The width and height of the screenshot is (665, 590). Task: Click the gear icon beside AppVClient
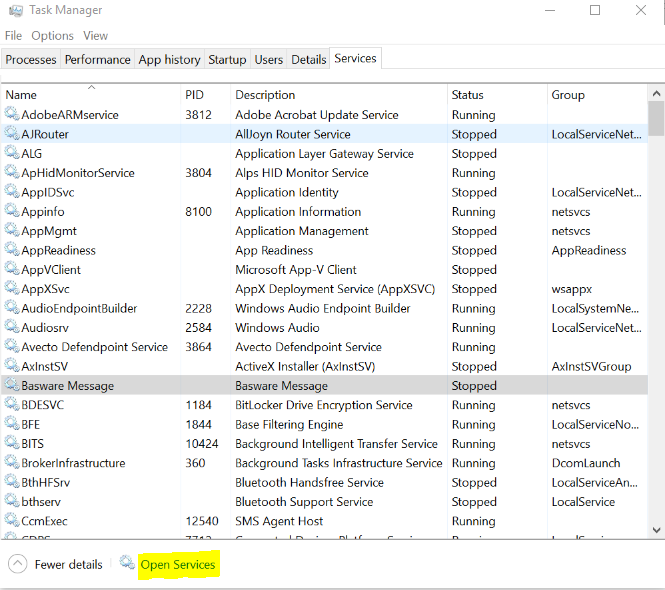pyautogui.click(x=12, y=268)
